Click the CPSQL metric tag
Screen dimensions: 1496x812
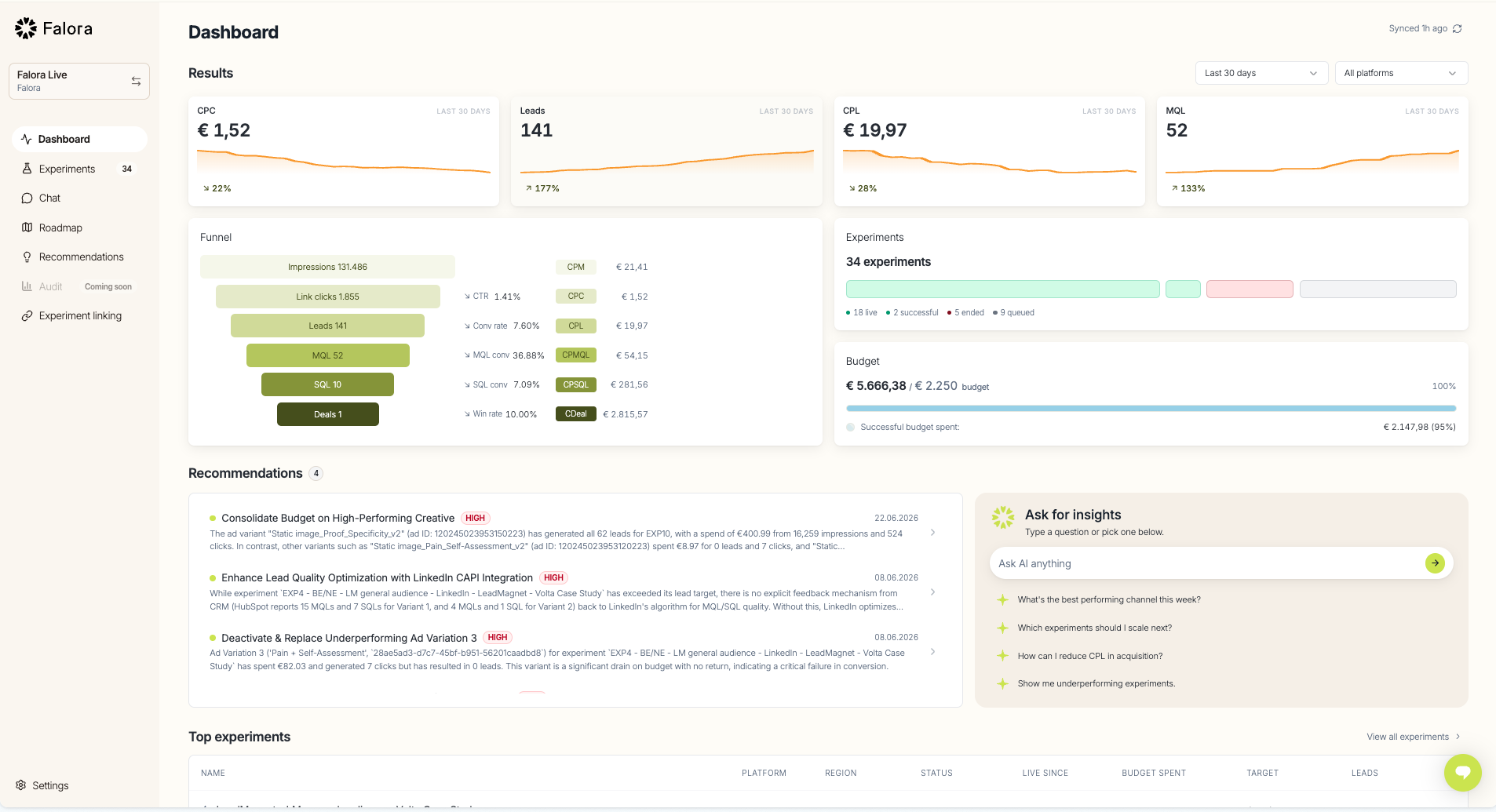point(576,384)
